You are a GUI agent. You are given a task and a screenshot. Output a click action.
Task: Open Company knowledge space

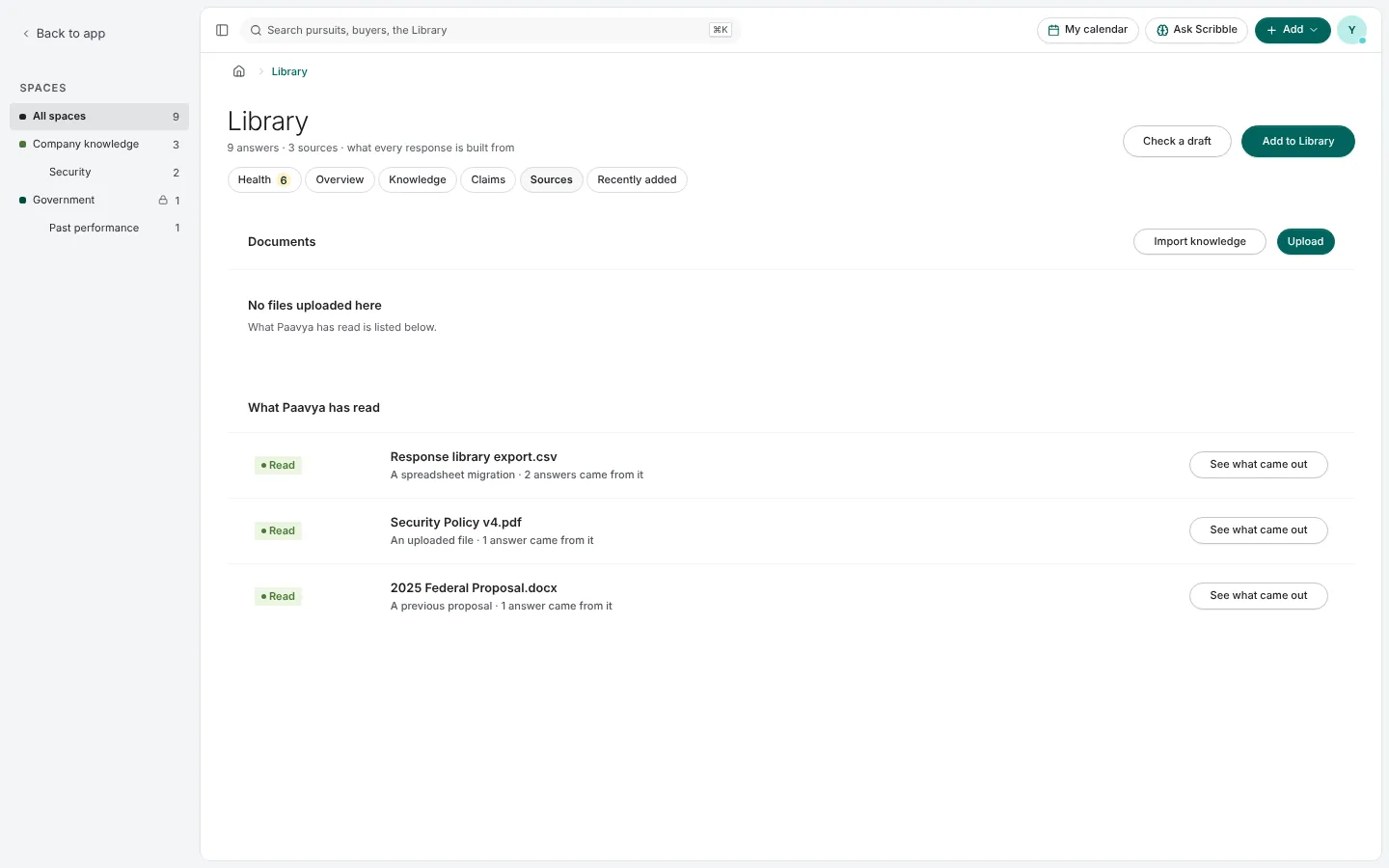pyautogui.click(x=99, y=145)
